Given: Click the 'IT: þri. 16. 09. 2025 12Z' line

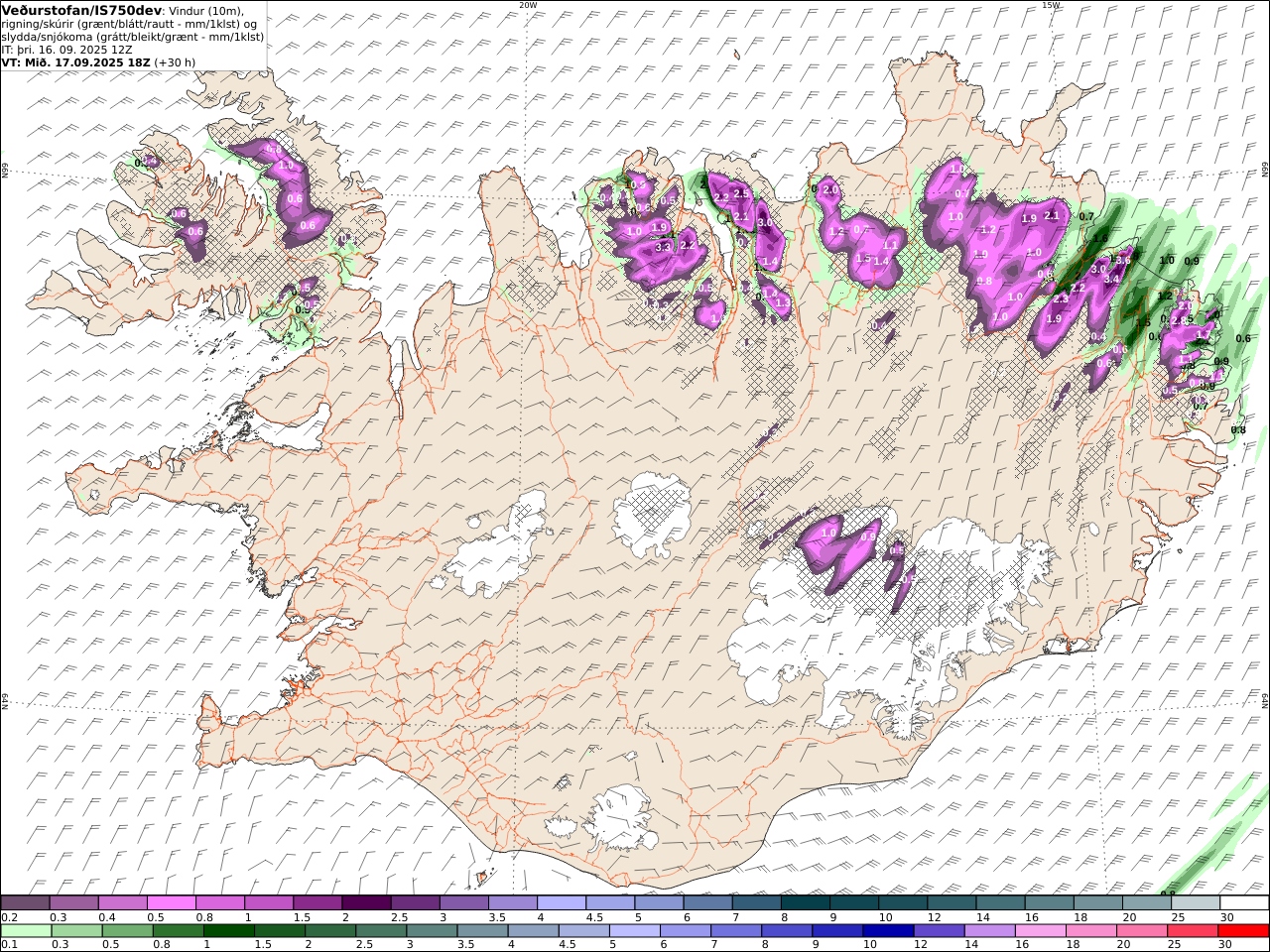Looking at the screenshot, I should pos(67,50).
